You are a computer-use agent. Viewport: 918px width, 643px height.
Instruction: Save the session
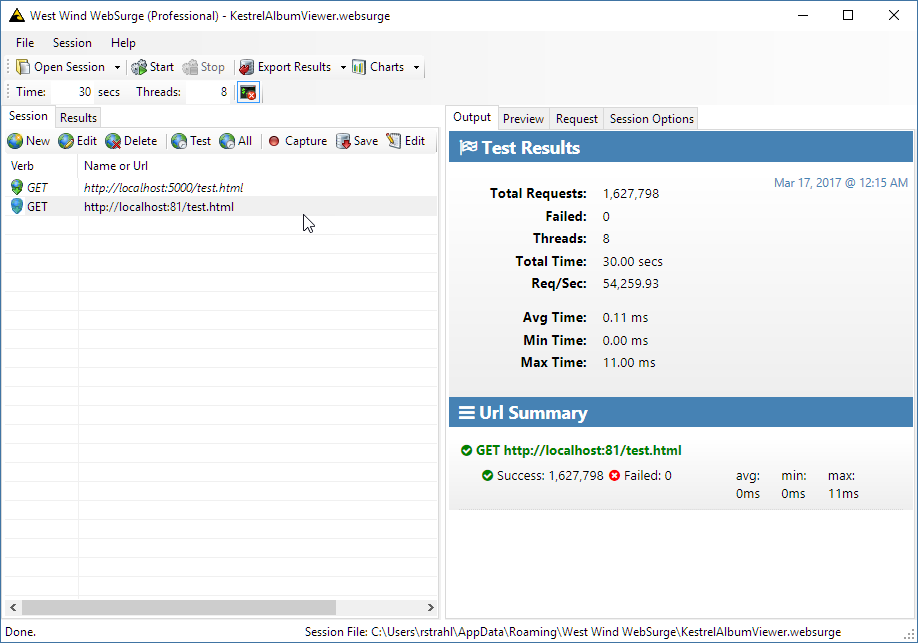(357, 141)
